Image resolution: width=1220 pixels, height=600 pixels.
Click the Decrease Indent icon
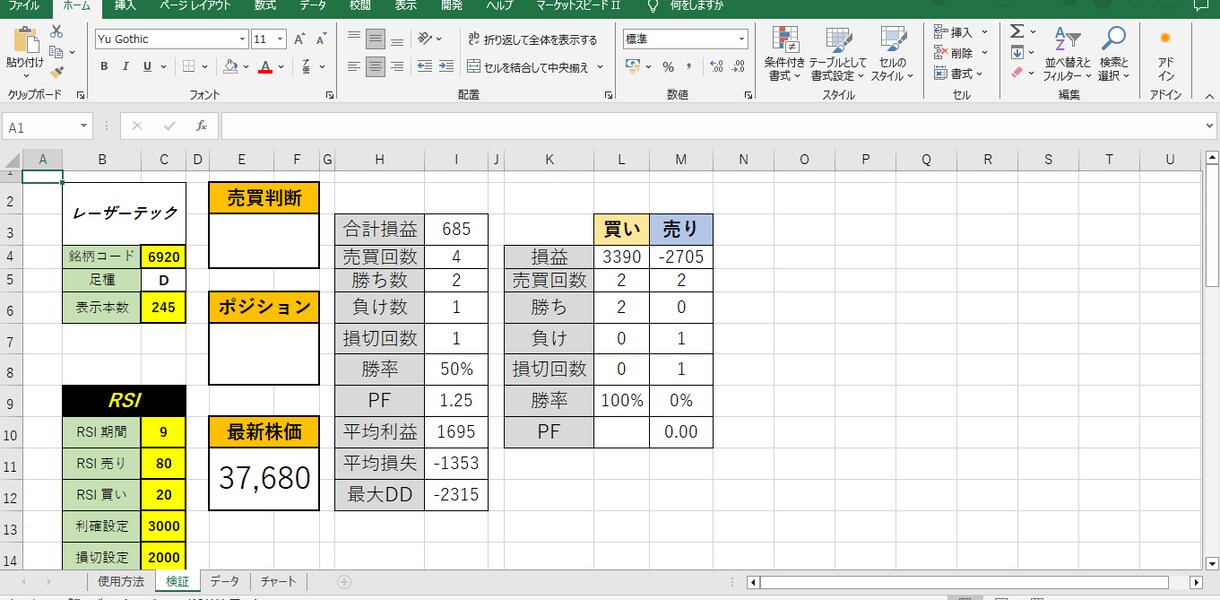[x=425, y=67]
